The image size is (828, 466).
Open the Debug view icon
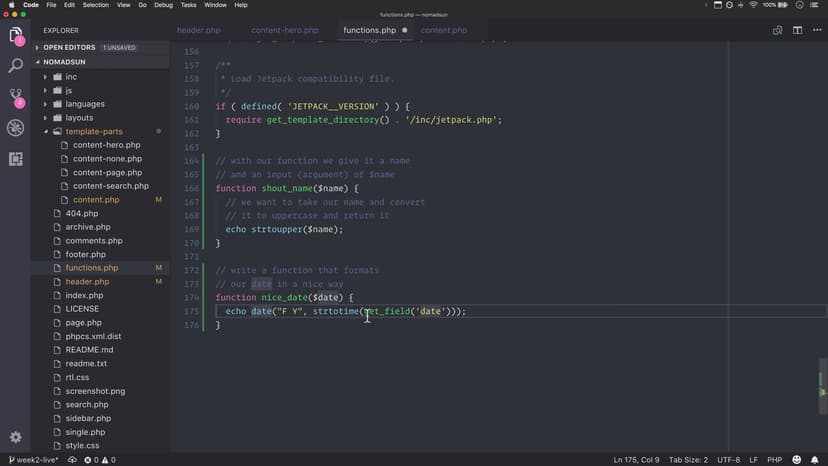(x=16, y=128)
